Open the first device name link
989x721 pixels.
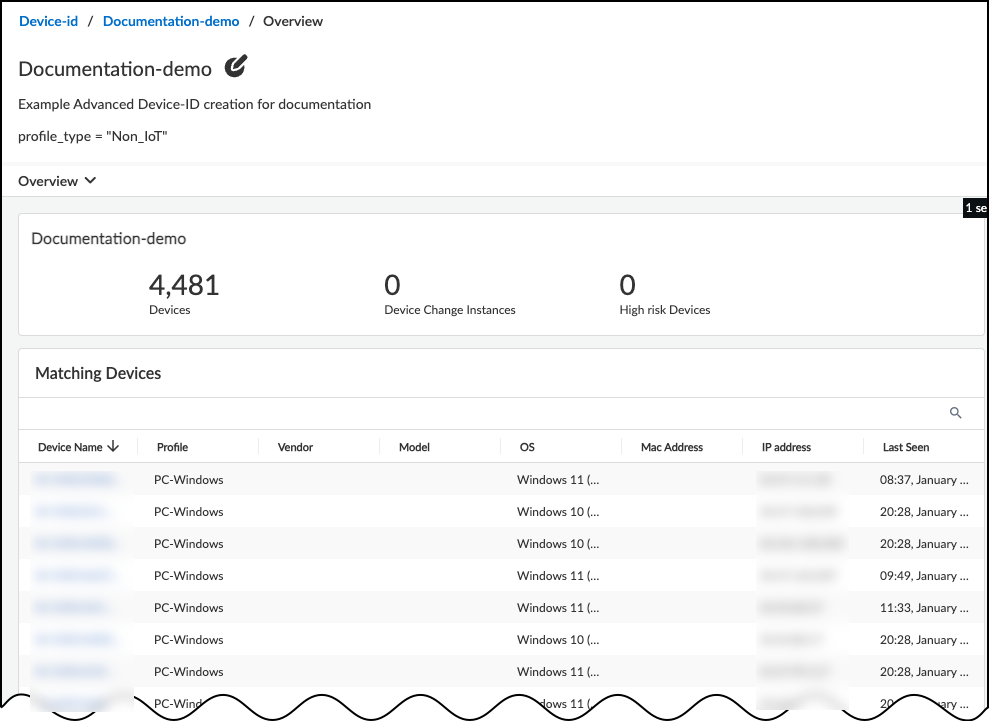coord(75,480)
